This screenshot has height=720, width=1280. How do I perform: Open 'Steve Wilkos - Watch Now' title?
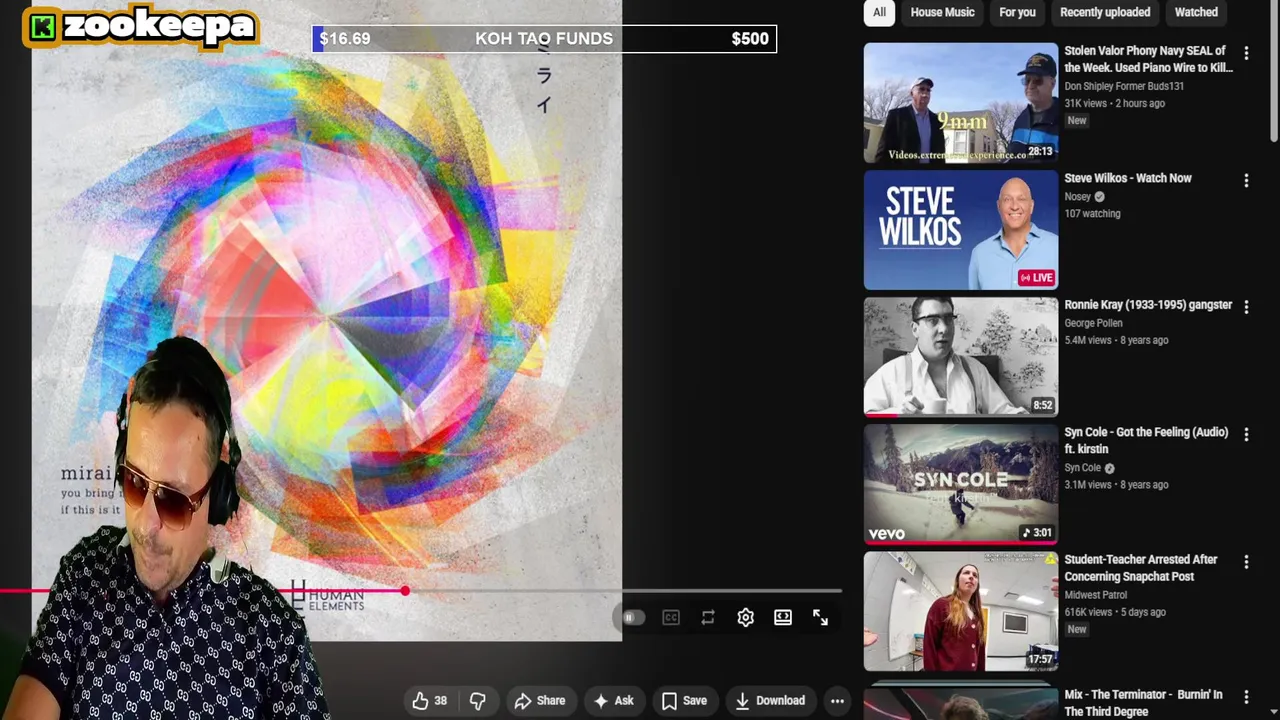tap(1128, 178)
